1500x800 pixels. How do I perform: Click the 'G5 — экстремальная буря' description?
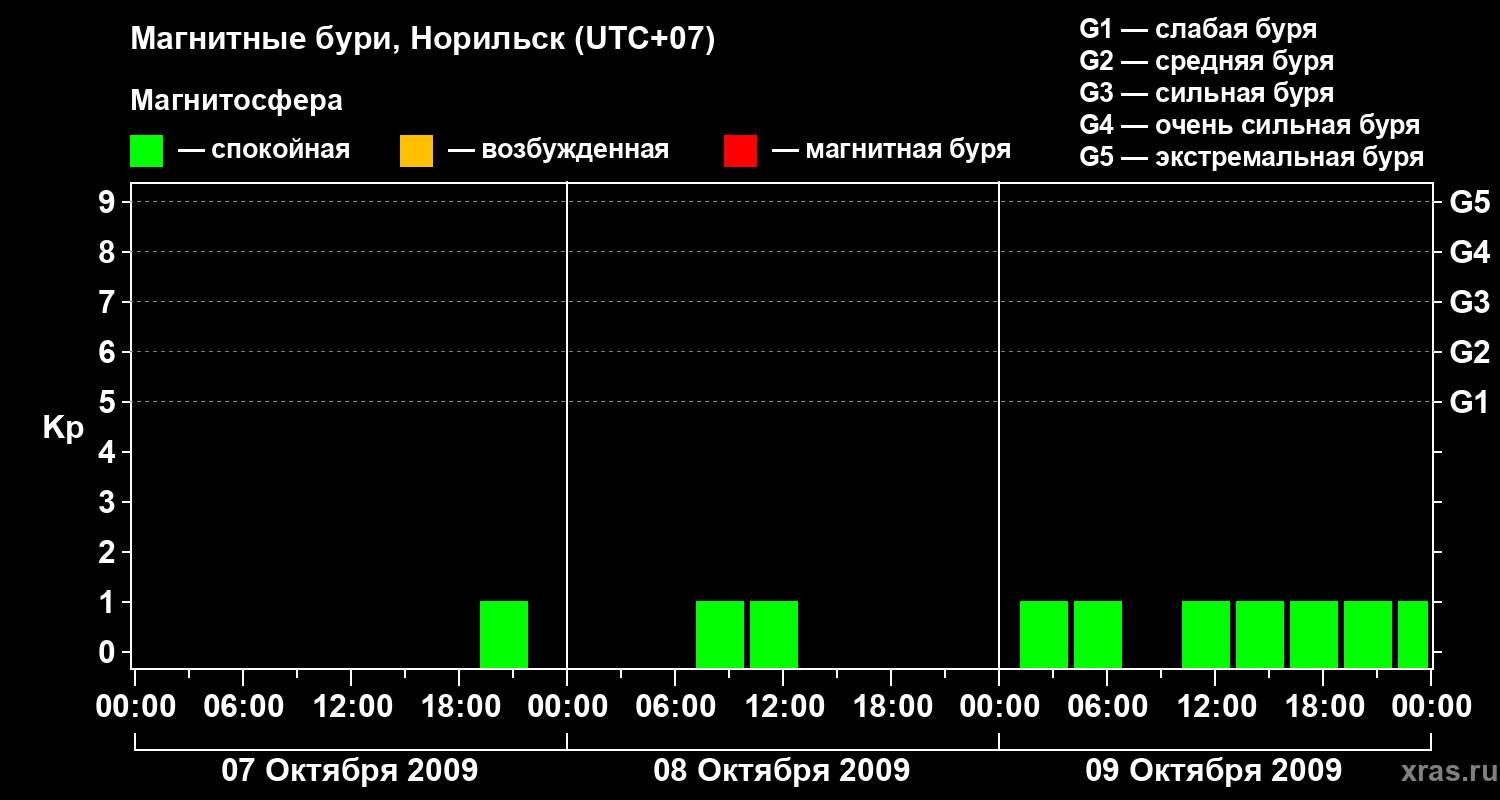point(1251,157)
